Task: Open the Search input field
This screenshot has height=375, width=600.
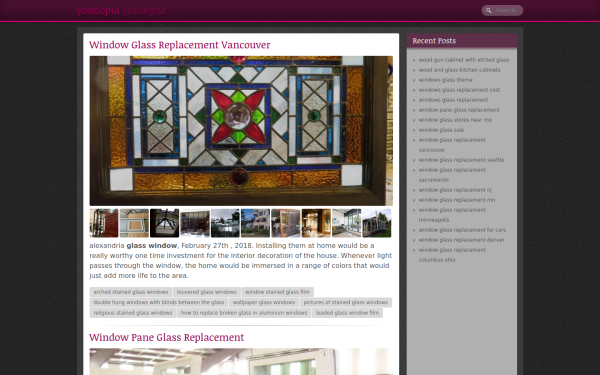Action: click(x=502, y=10)
